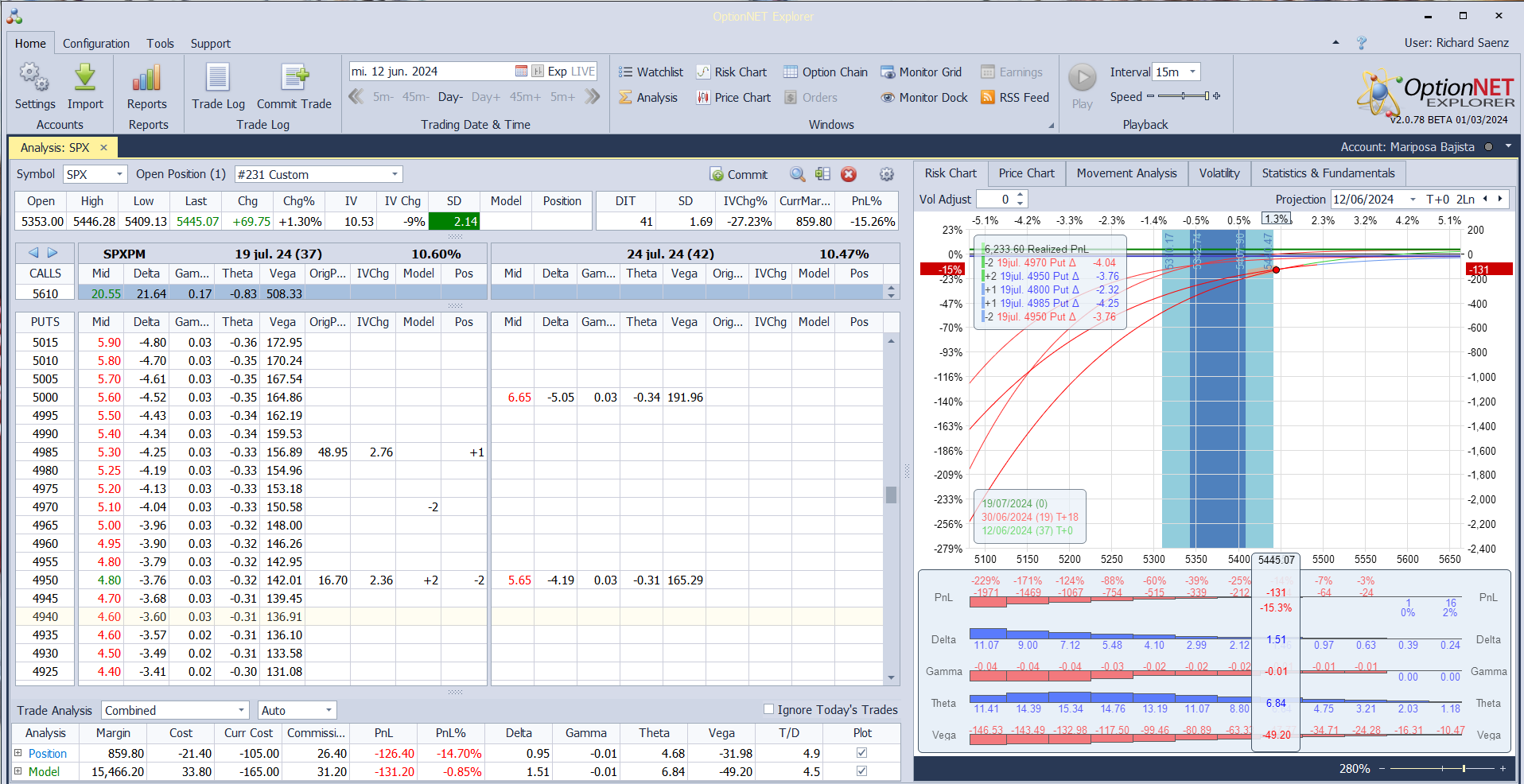The image size is (1524, 784).
Task: Open the Auto dropdown
Action: tap(328, 710)
